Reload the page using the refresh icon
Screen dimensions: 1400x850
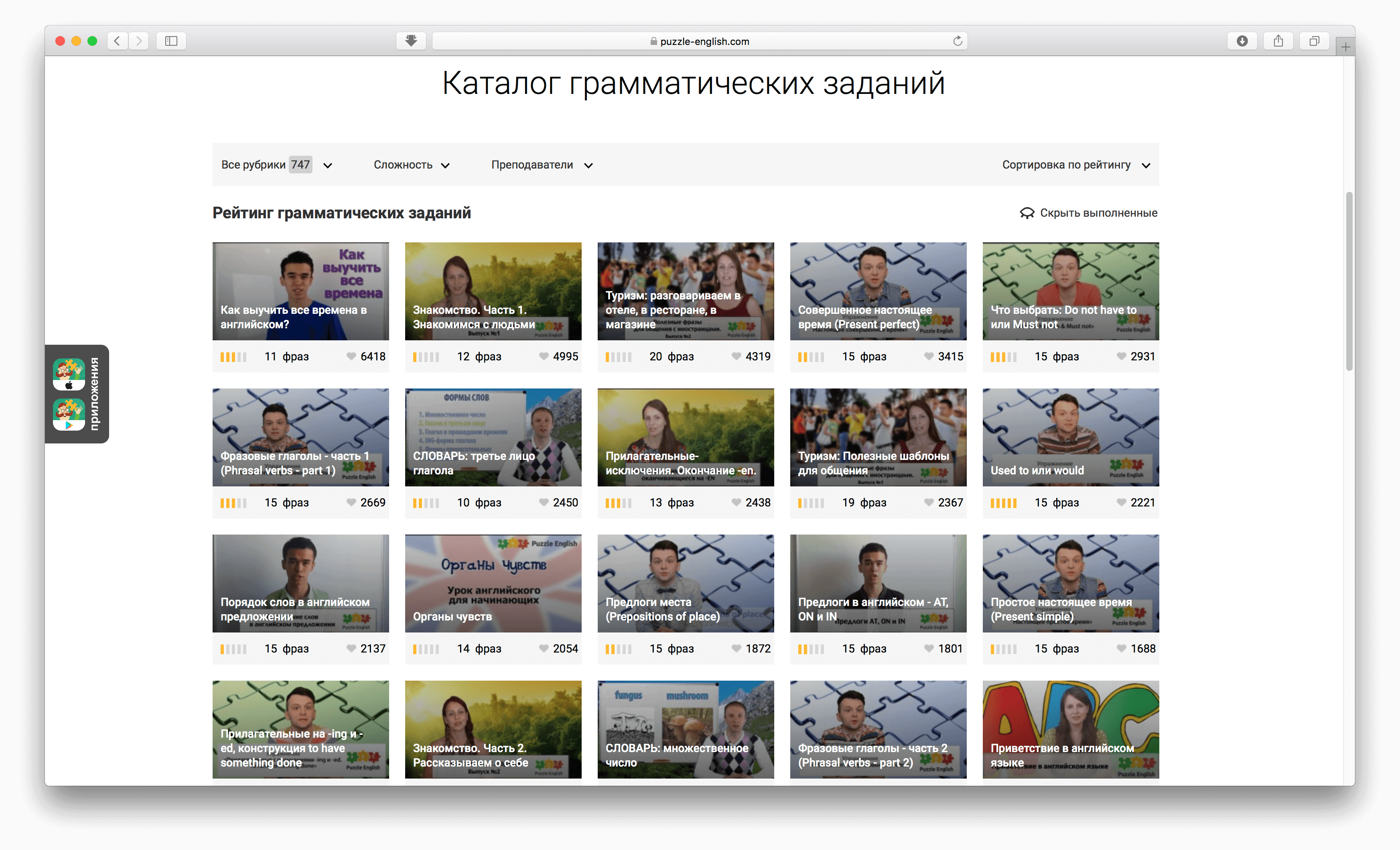click(958, 41)
